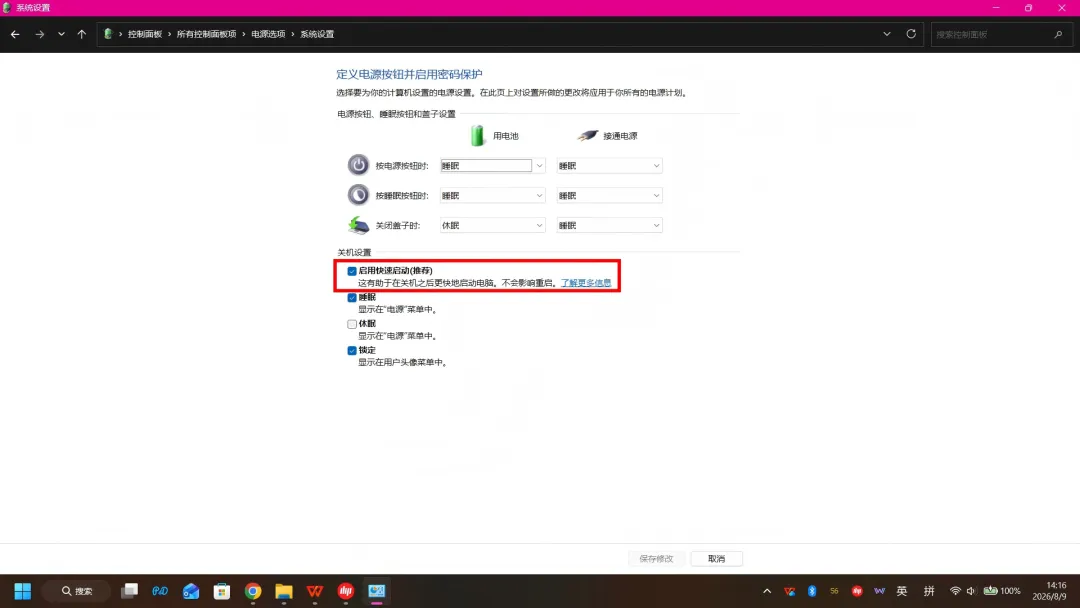Navigate to 控制面板 in breadcrumb
This screenshot has width=1080, height=608.
point(145,34)
